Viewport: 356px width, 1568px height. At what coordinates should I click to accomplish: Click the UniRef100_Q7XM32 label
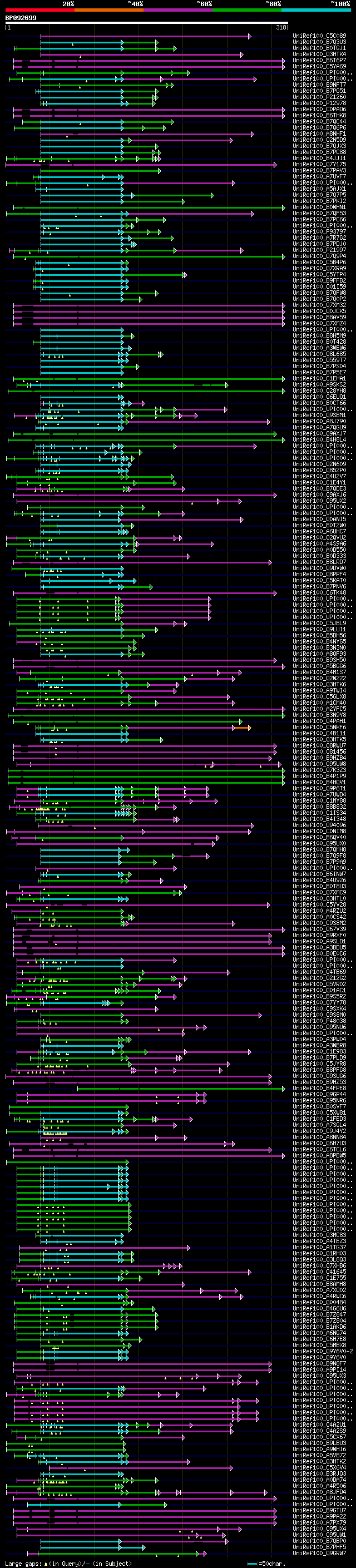click(319, 305)
